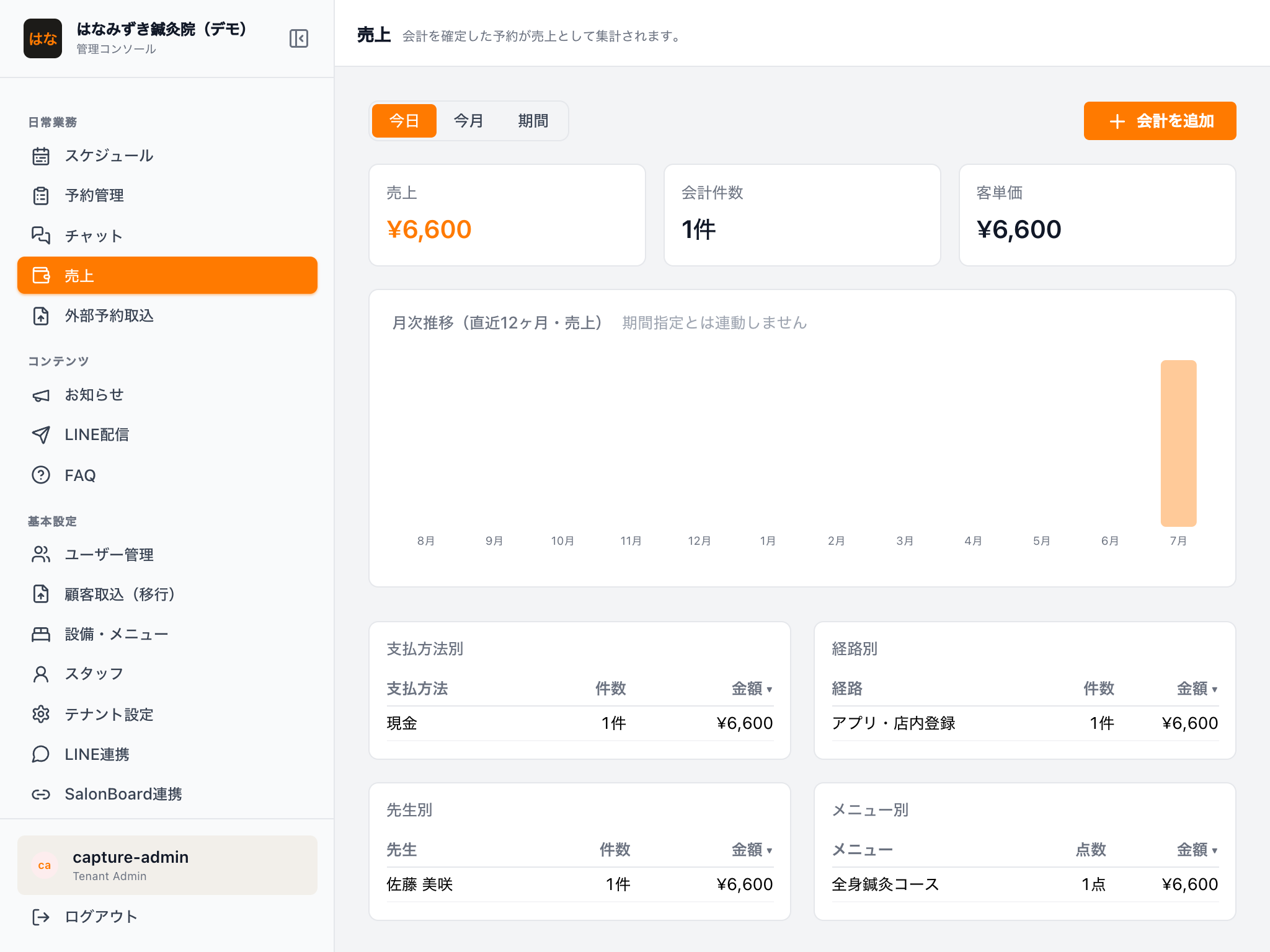Click the スケジュール calendar icon
This screenshot has width=1270, height=952.
pos(41,156)
